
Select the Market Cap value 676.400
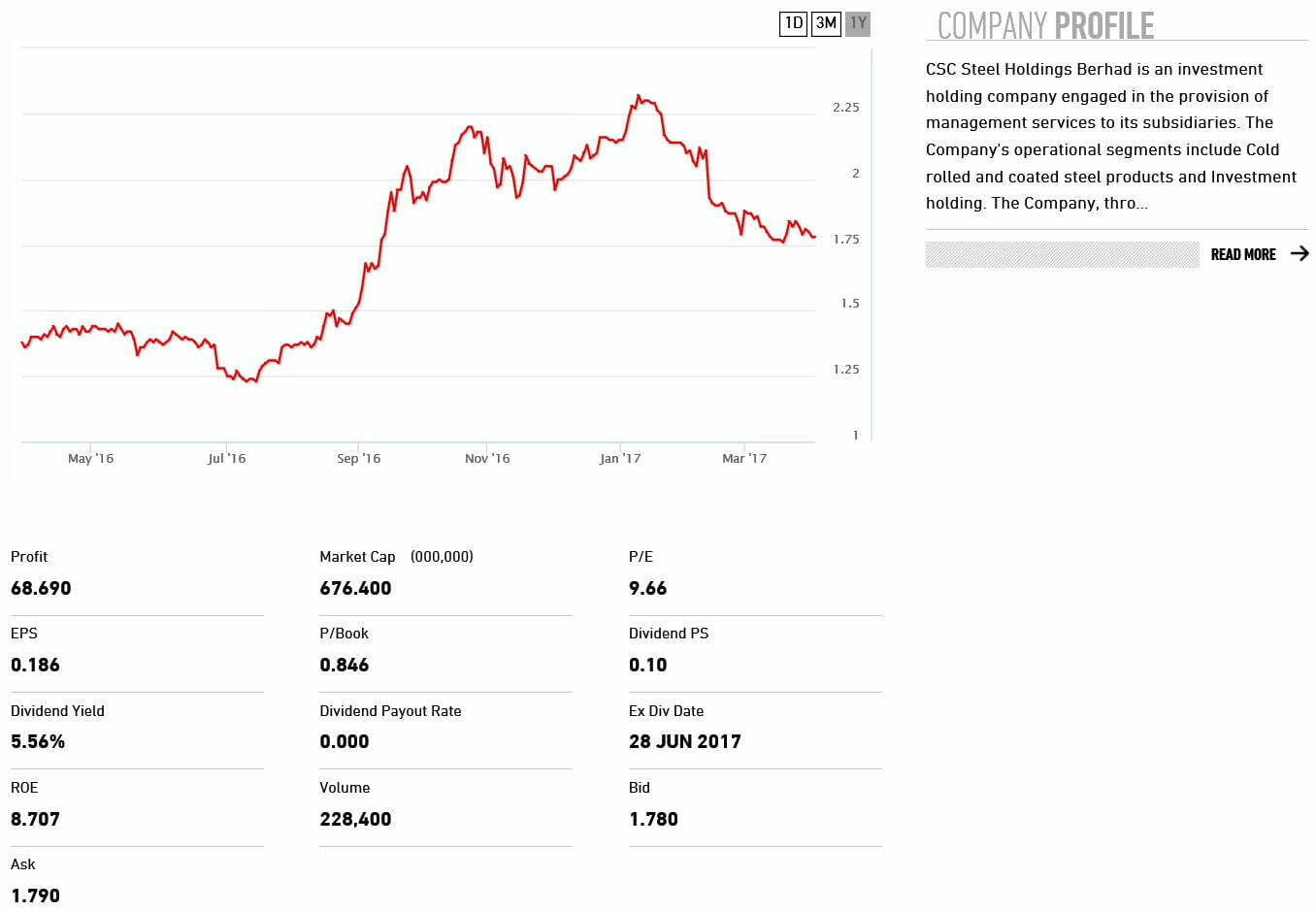tap(355, 588)
